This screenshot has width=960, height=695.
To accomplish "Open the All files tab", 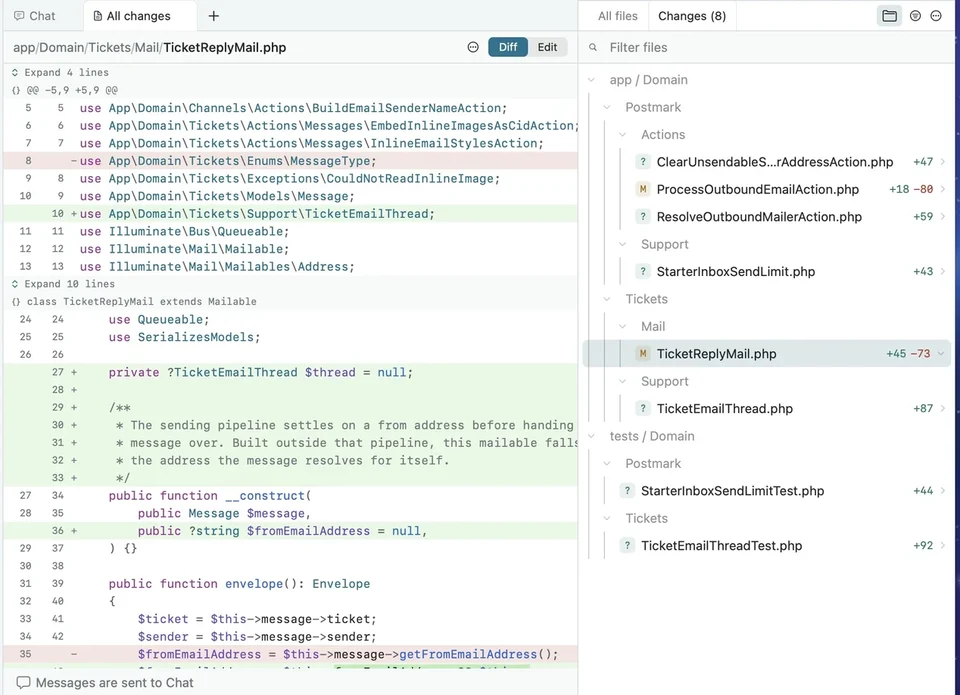I will tap(618, 16).
